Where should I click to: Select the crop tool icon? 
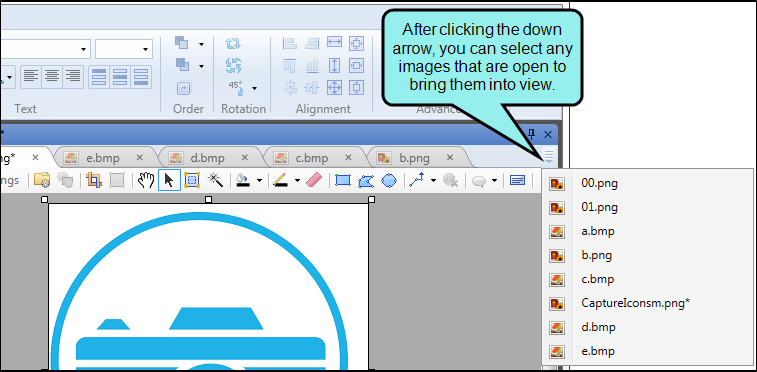[94, 180]
